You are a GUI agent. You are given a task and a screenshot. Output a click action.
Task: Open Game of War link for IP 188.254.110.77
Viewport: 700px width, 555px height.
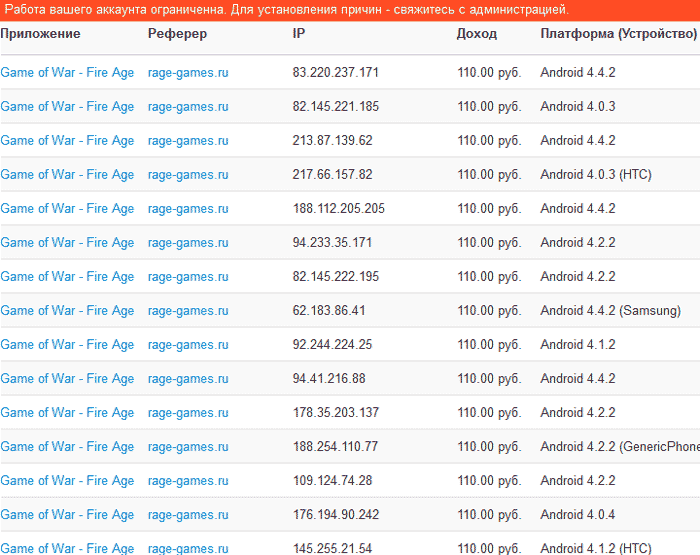[x=67, y=447]
